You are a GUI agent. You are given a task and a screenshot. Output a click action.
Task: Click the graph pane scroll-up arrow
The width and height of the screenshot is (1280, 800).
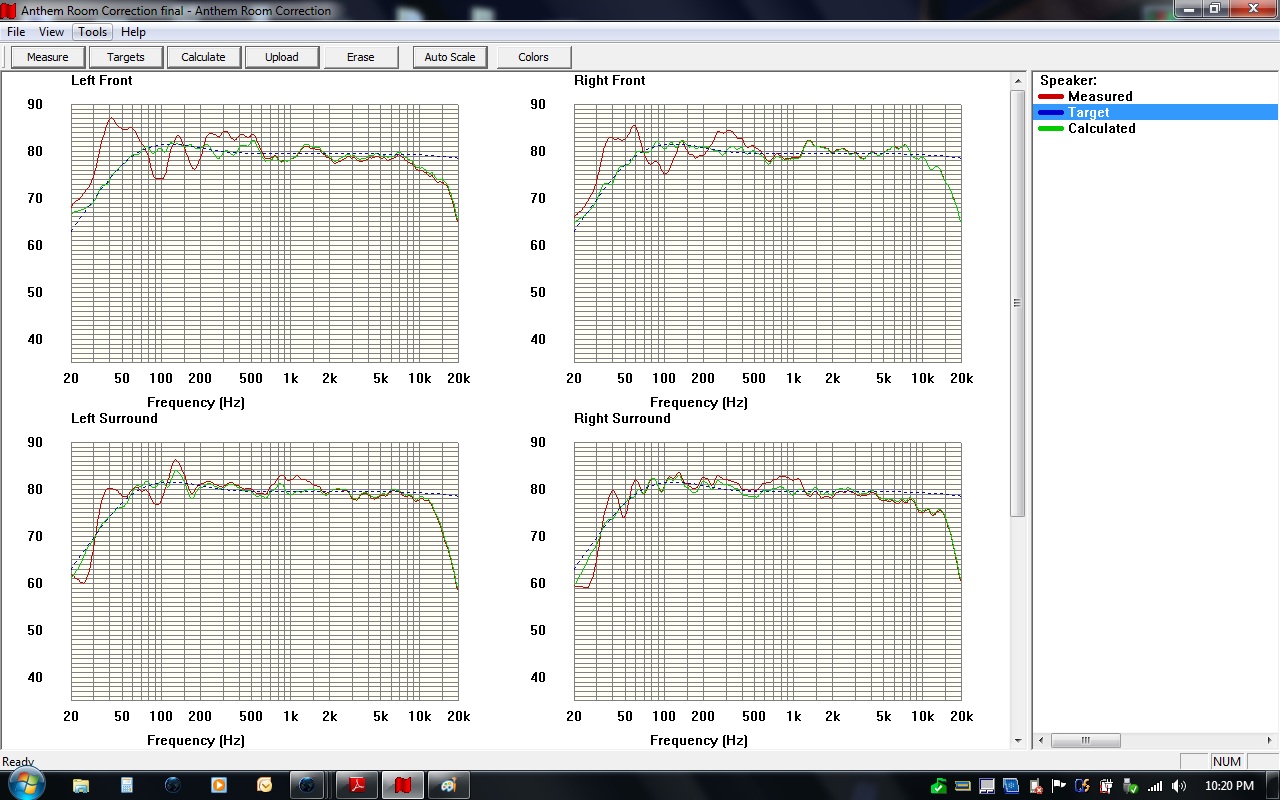(1018, 80)
